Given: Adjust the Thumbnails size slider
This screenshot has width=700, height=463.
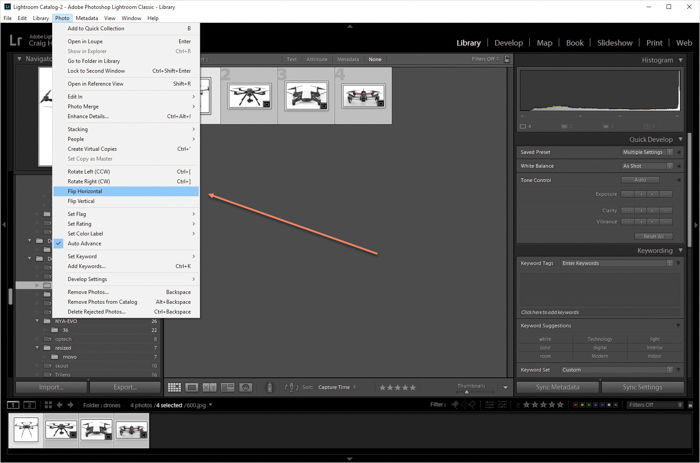Looking at the screenshot, I should coord(467,392).
